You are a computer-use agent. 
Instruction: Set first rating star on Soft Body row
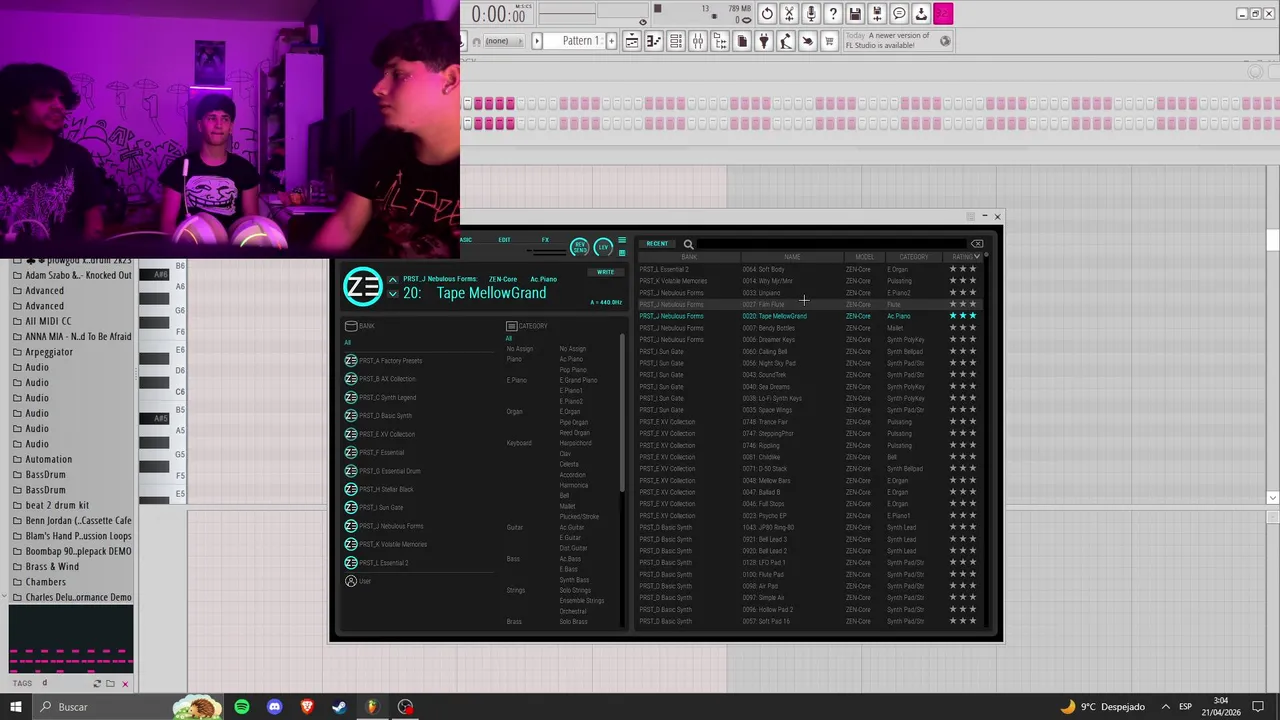(x=953, y=269)
